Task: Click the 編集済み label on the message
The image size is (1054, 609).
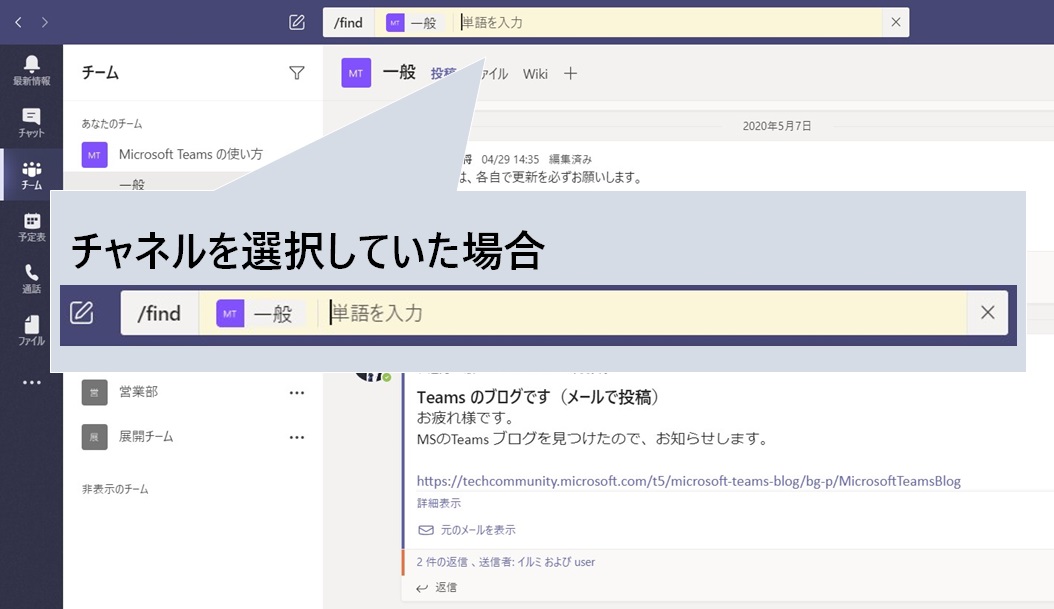Action: point(570,160)
